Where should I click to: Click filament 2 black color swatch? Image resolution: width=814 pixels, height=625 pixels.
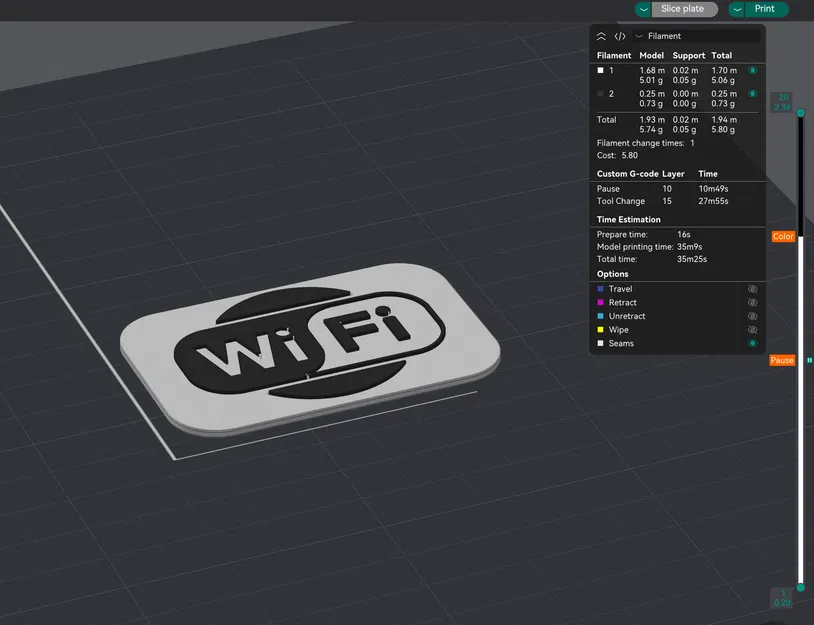click(601, 94)
